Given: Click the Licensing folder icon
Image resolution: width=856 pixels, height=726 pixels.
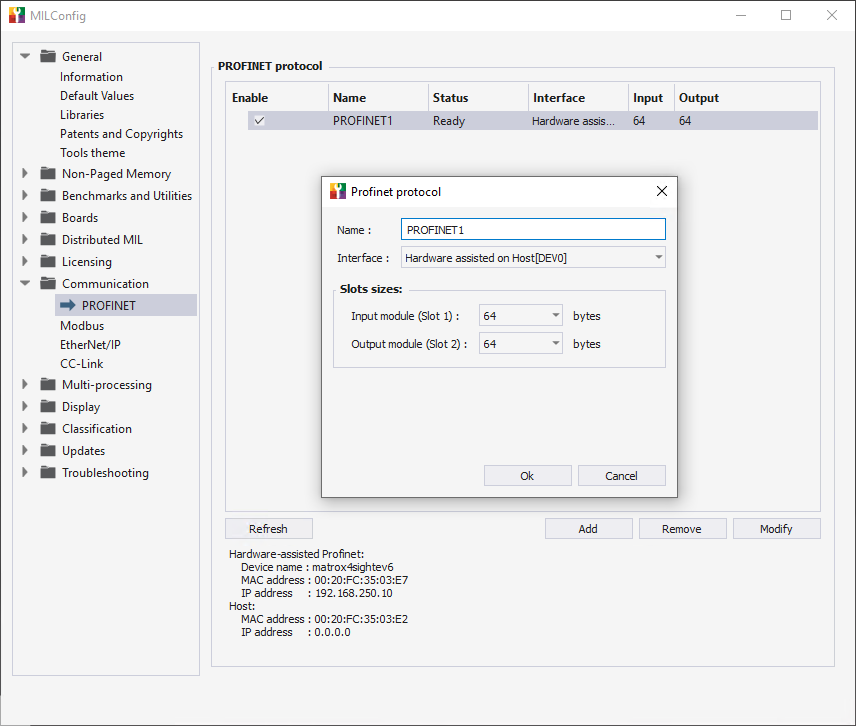Looking at the screenshot, I should (x=47, y=262).
